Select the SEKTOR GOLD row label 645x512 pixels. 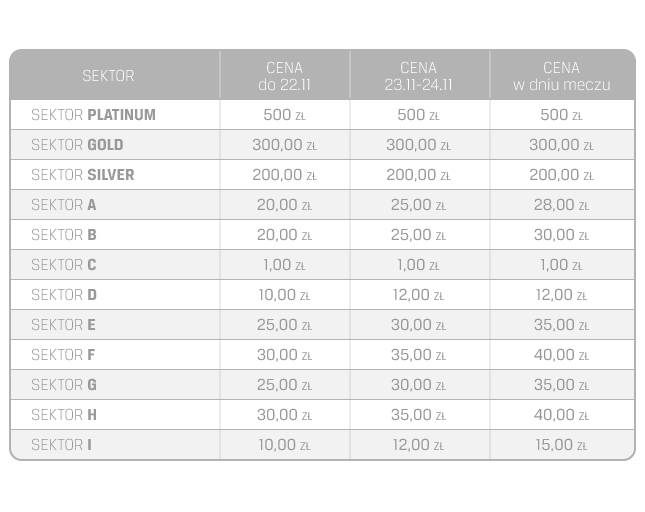tap(77, 145)
